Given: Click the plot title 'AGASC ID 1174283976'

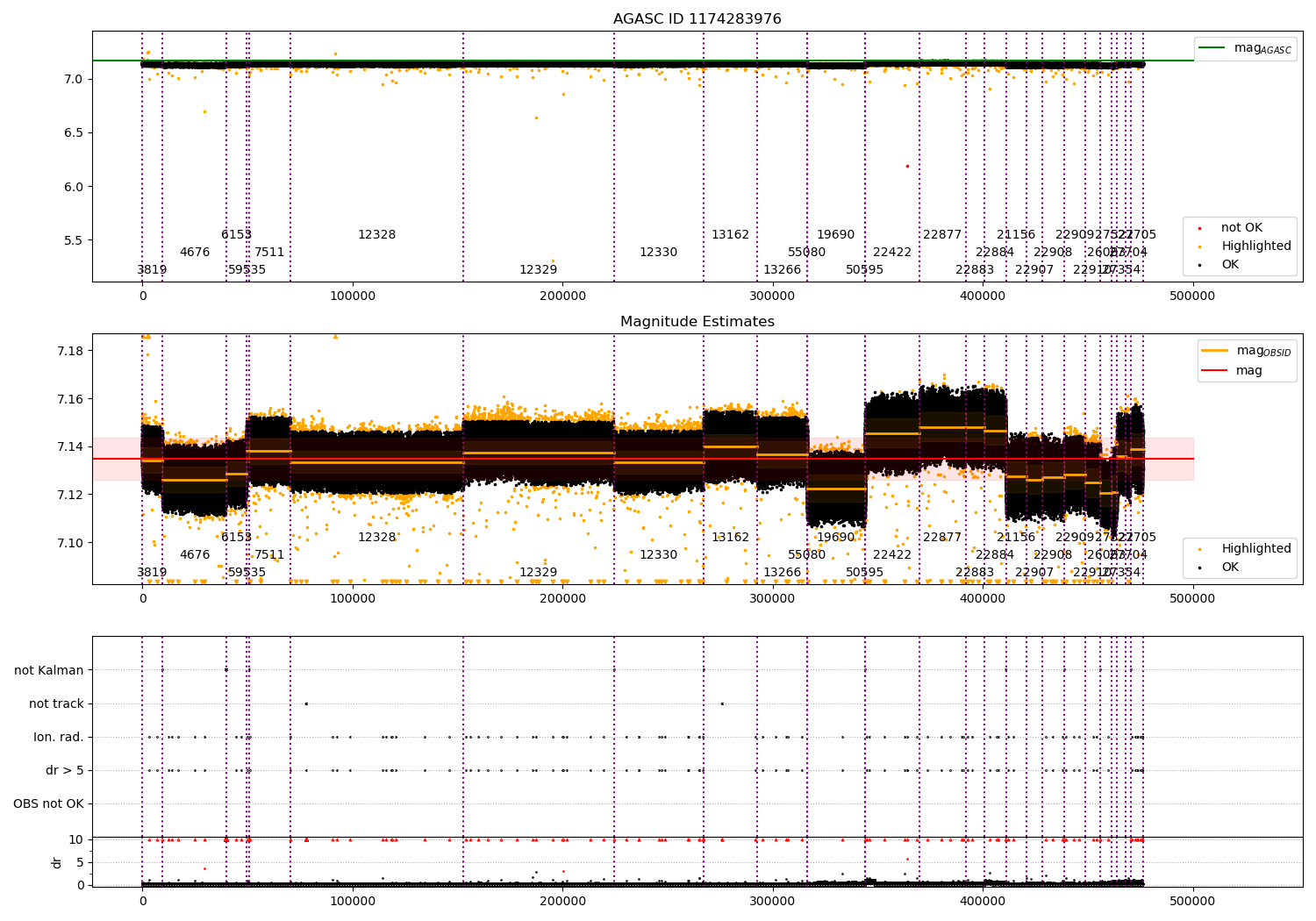Looking at the screenshot, I should pyautogui.click(x=697, y=19).
